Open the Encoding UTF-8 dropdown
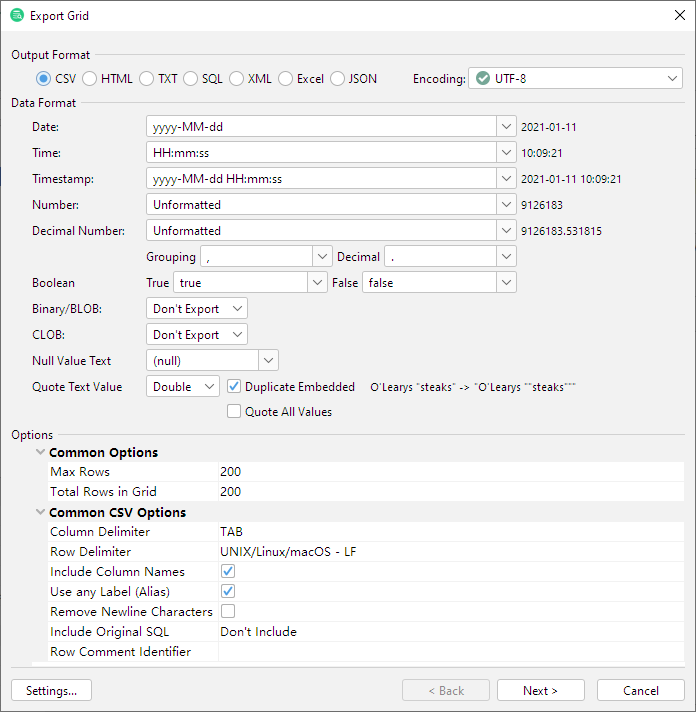 (674, 79)
